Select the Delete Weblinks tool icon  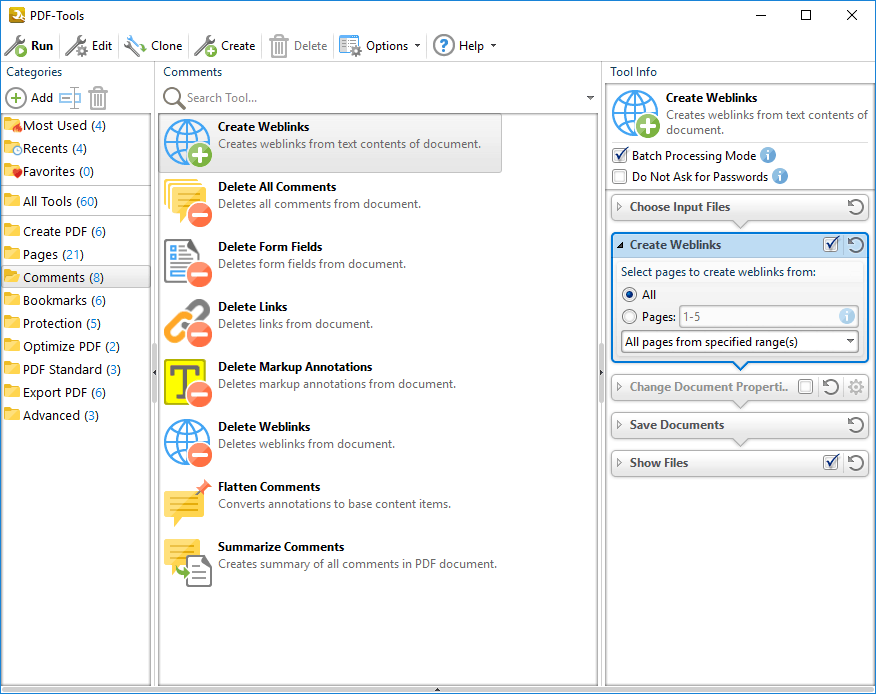(188, 443)
